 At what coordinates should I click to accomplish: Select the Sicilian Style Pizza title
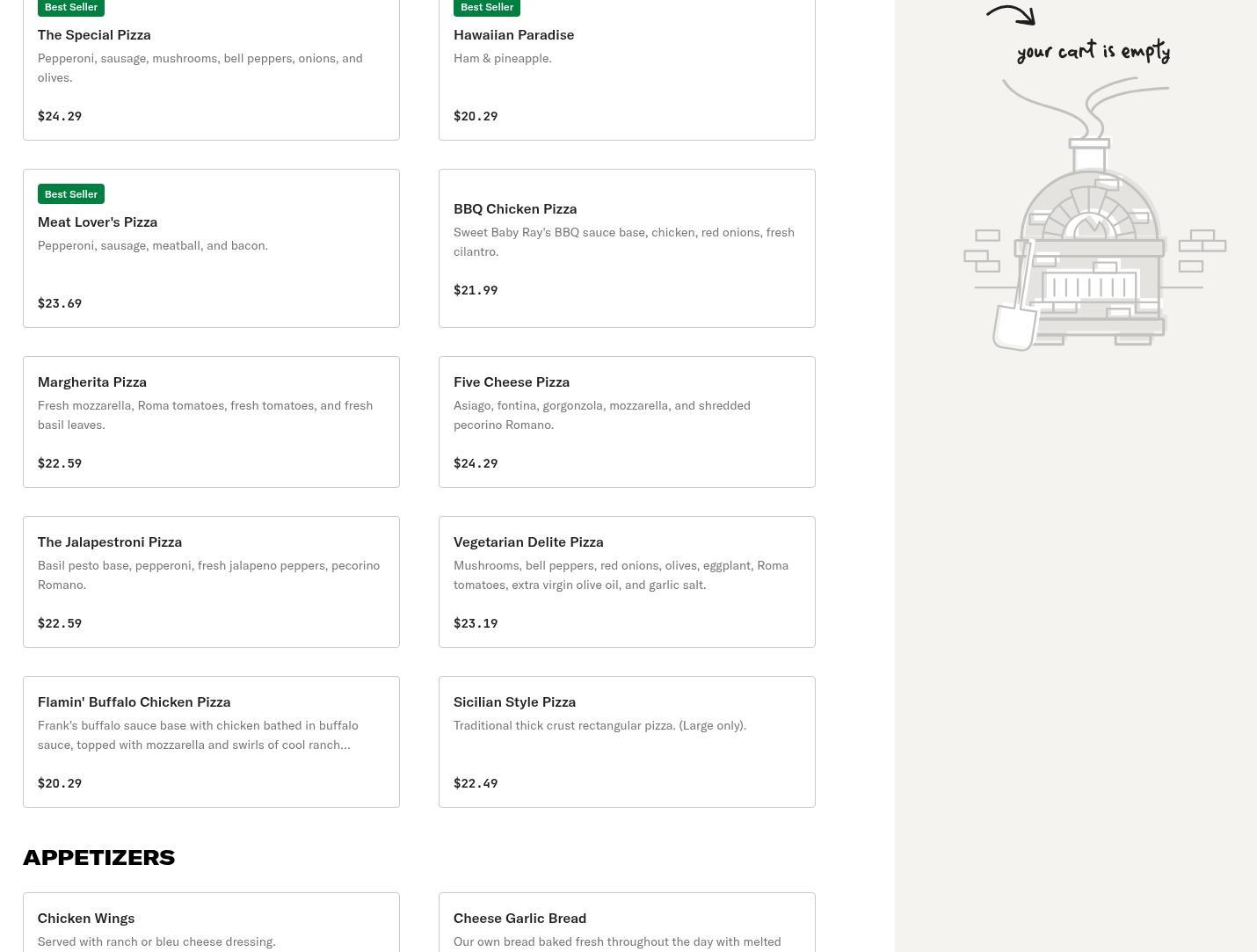click(514, 701)
